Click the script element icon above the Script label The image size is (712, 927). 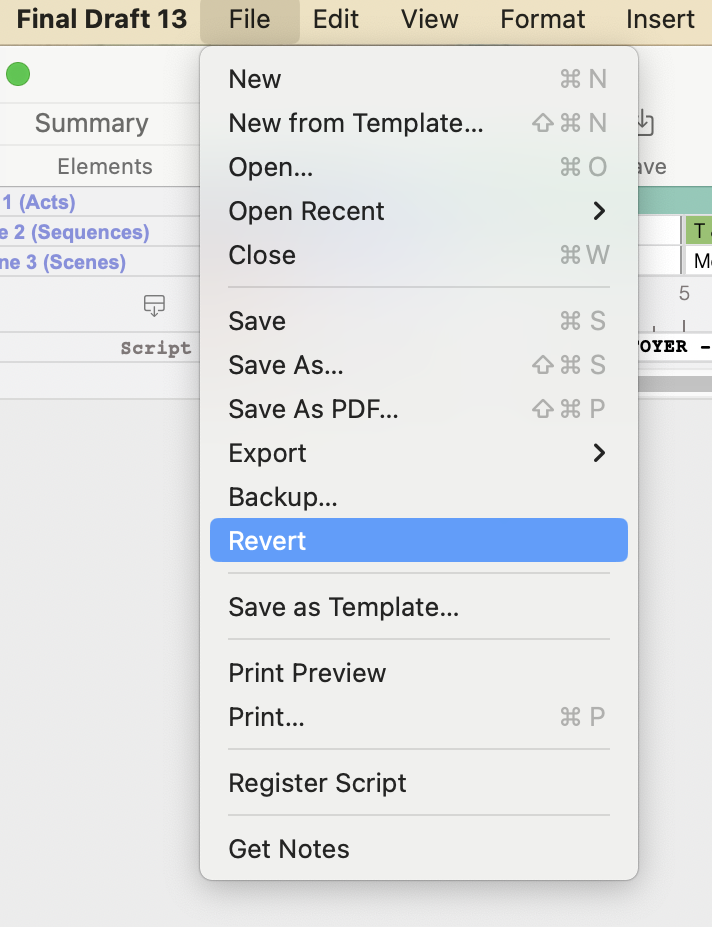pyautogui.click(x=155, y=306)
